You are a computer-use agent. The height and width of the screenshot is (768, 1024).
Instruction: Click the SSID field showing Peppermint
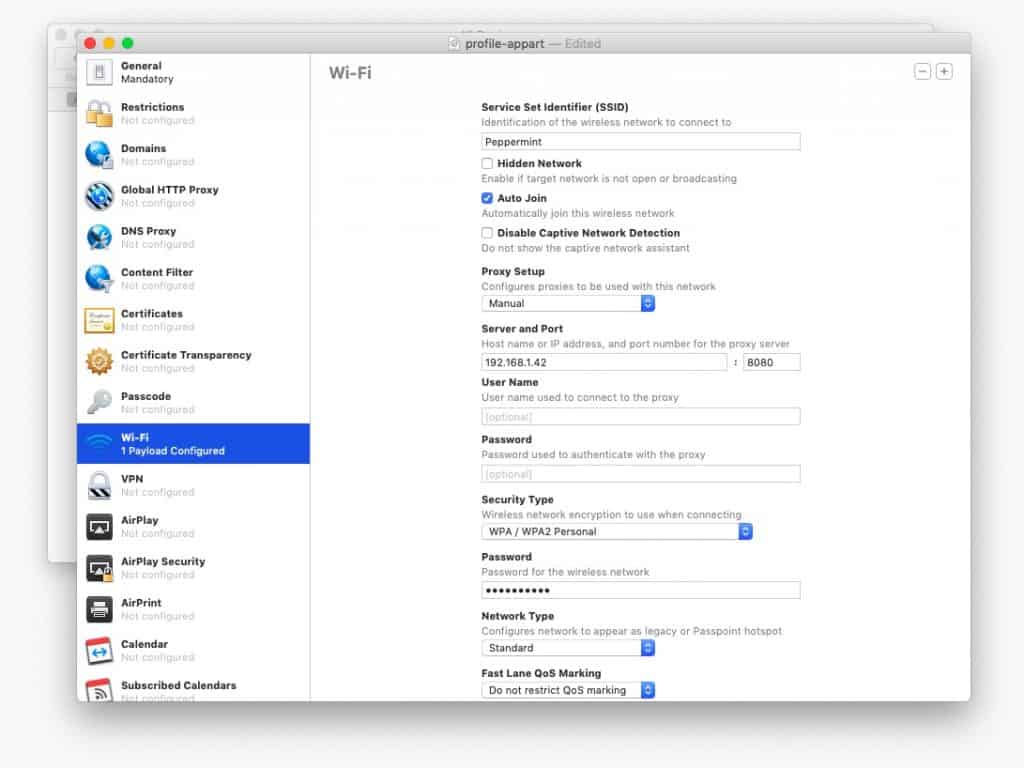(640, 141)
